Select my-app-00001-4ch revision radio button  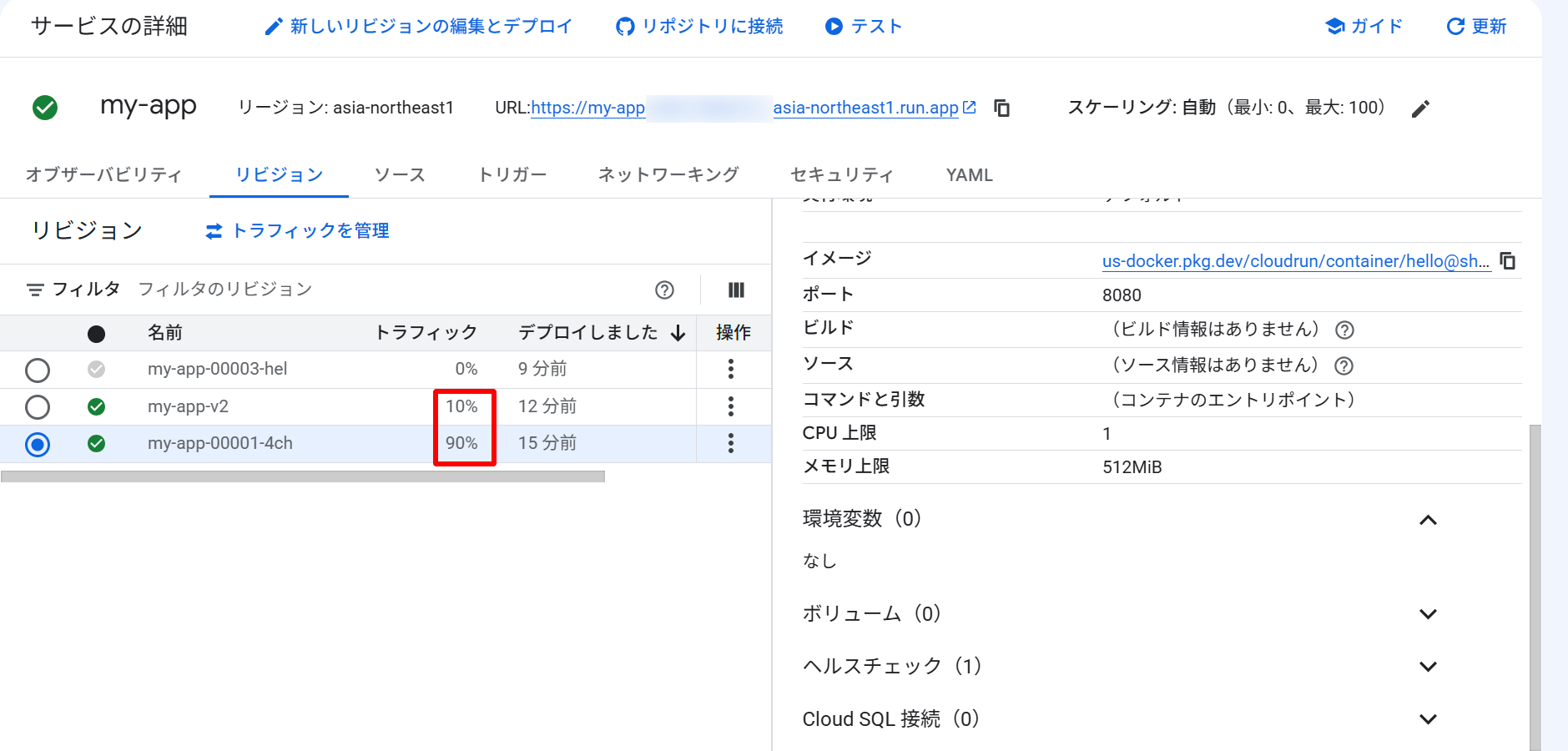tap(38, 444)
